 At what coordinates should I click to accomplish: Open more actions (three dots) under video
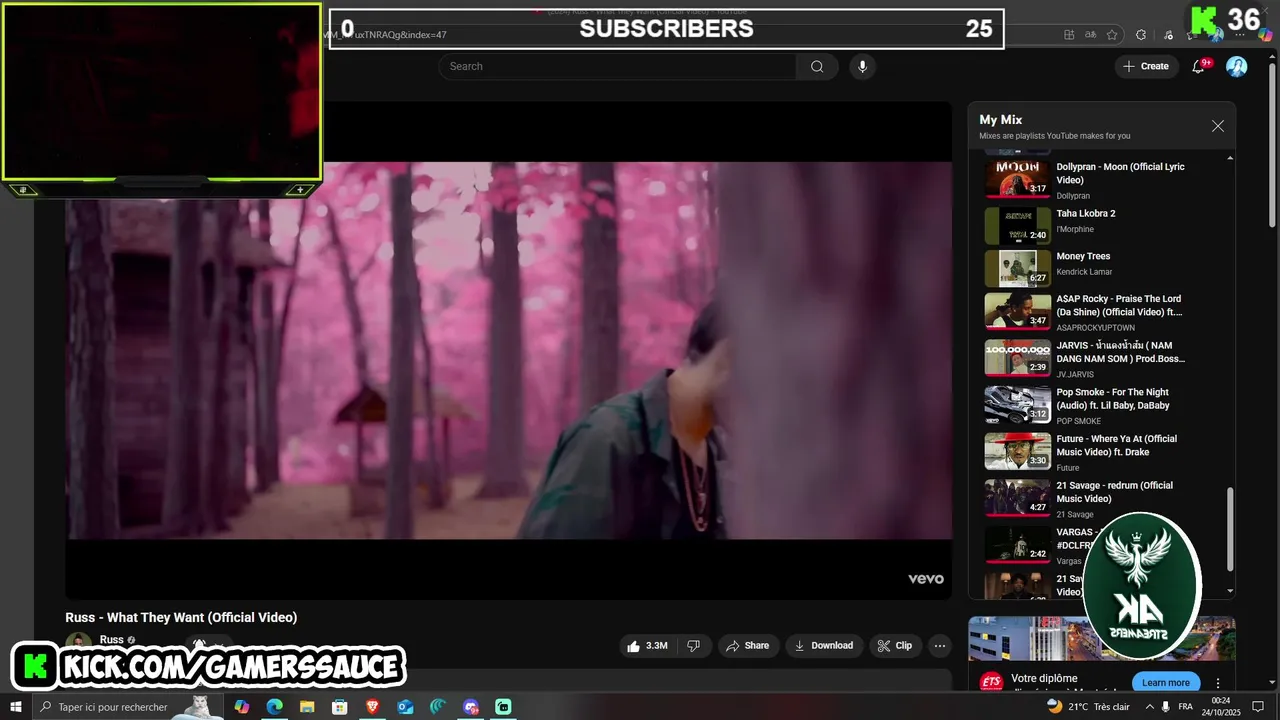coord(940,646)
